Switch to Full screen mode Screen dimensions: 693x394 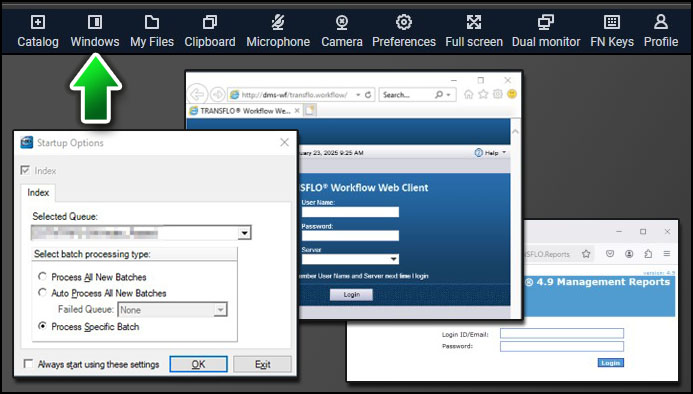(x=474, y=31)
